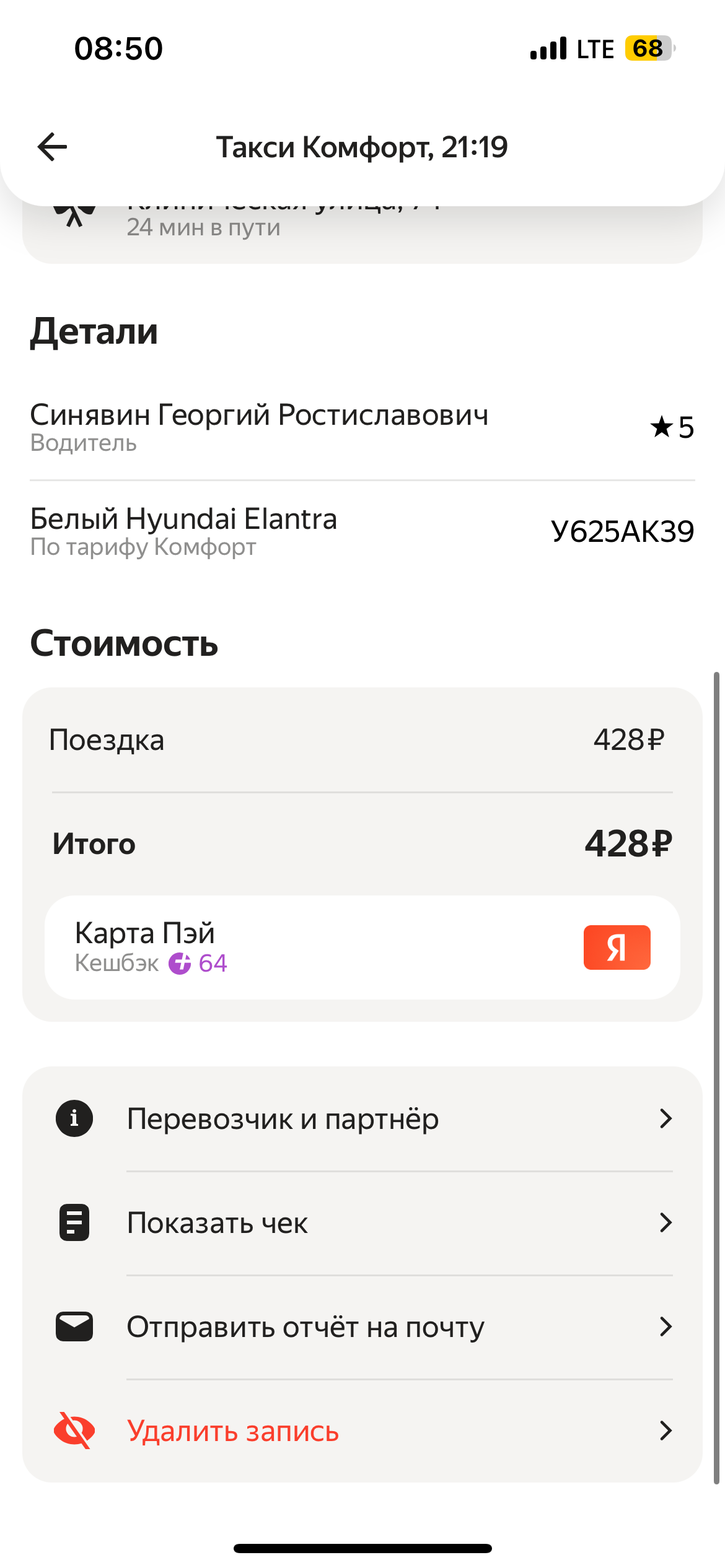Tap the driver name Синявин Георгий Ростиславович
This screenshot has height=1568, width=725.
click(x=259, y=415)
